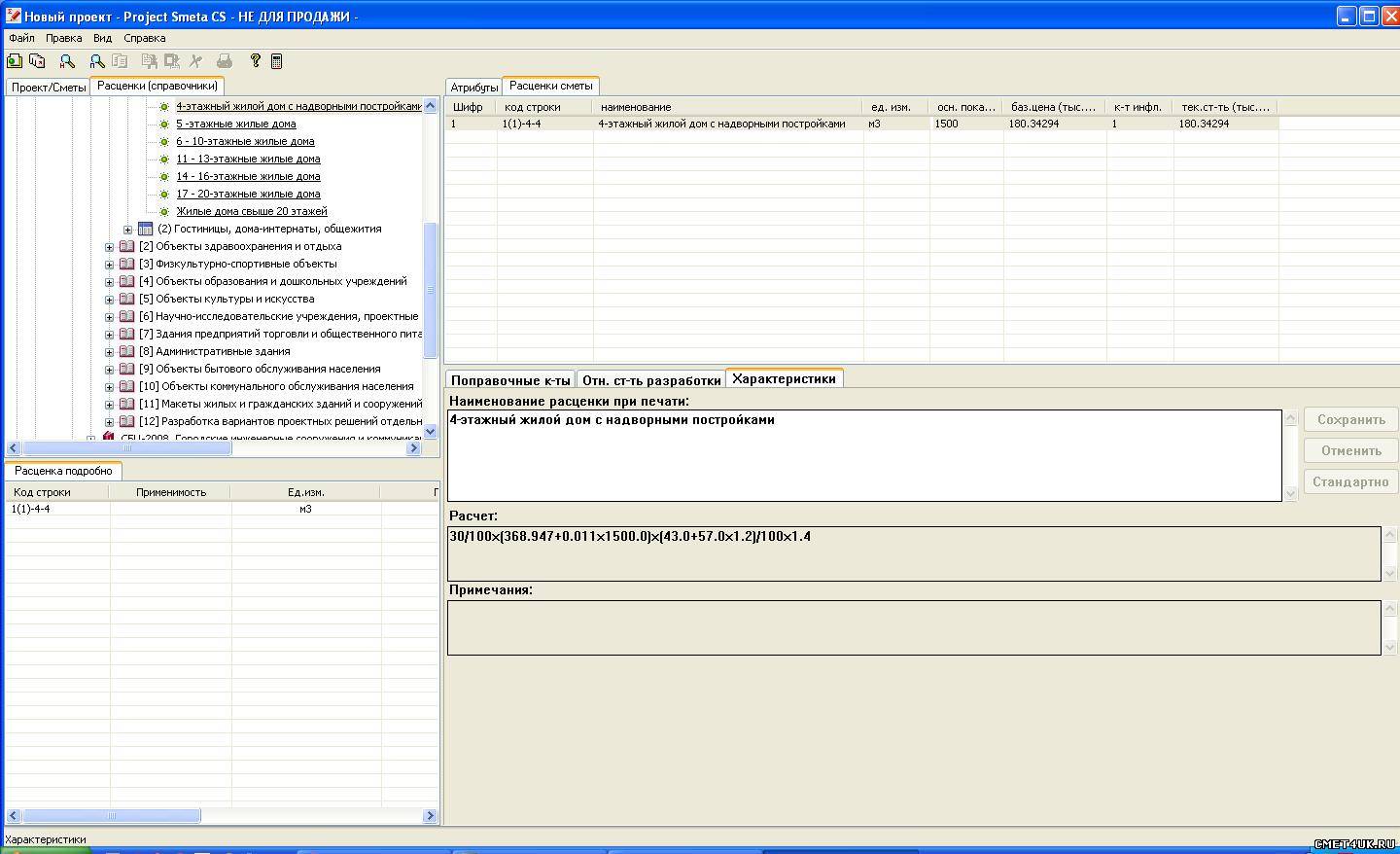Click the cascading windows toolbar icon
Image resolution: width=1400 pixels, height=854 pixels.
tap(37, 61)
